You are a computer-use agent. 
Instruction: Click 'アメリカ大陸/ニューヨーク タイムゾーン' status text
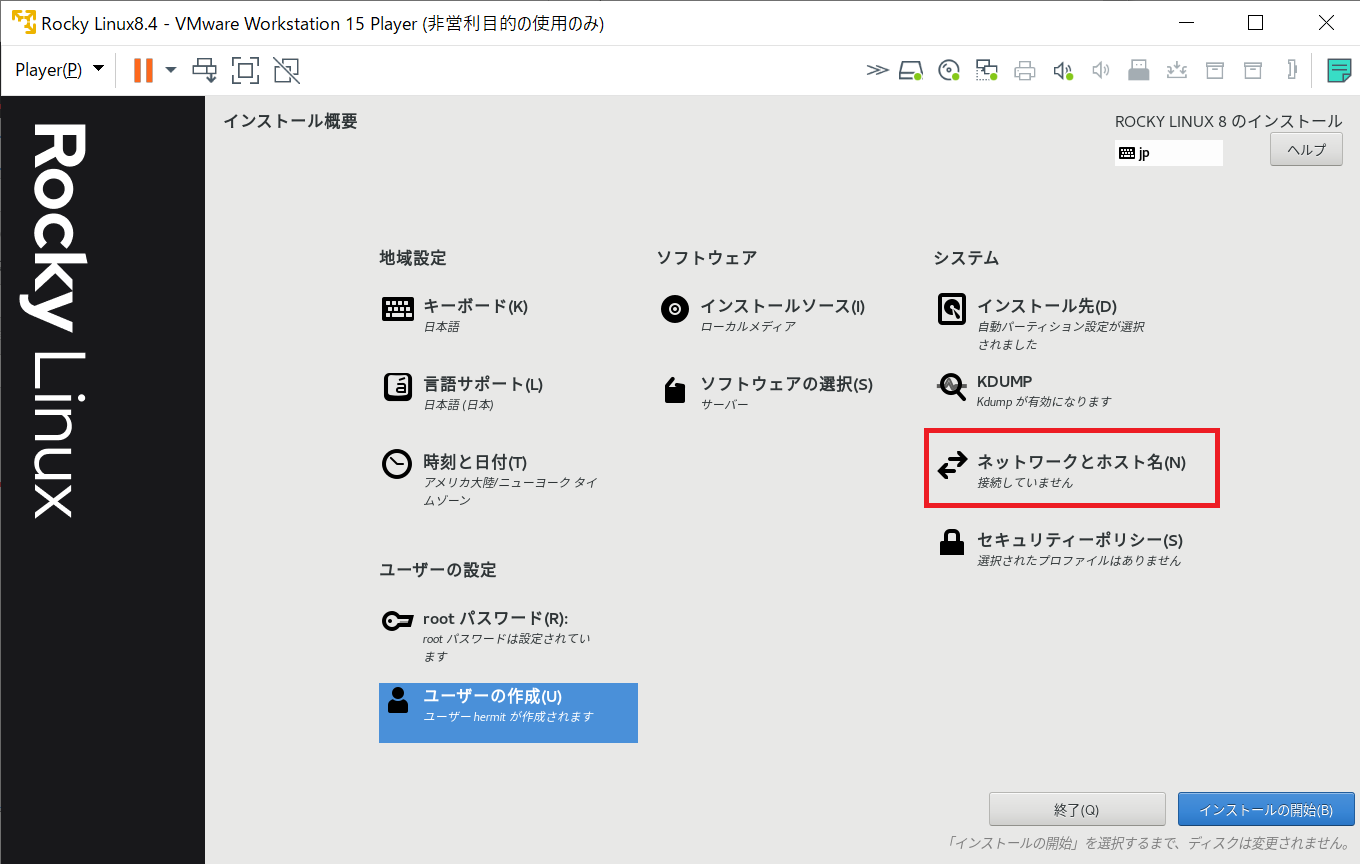(x=510, y=491)
